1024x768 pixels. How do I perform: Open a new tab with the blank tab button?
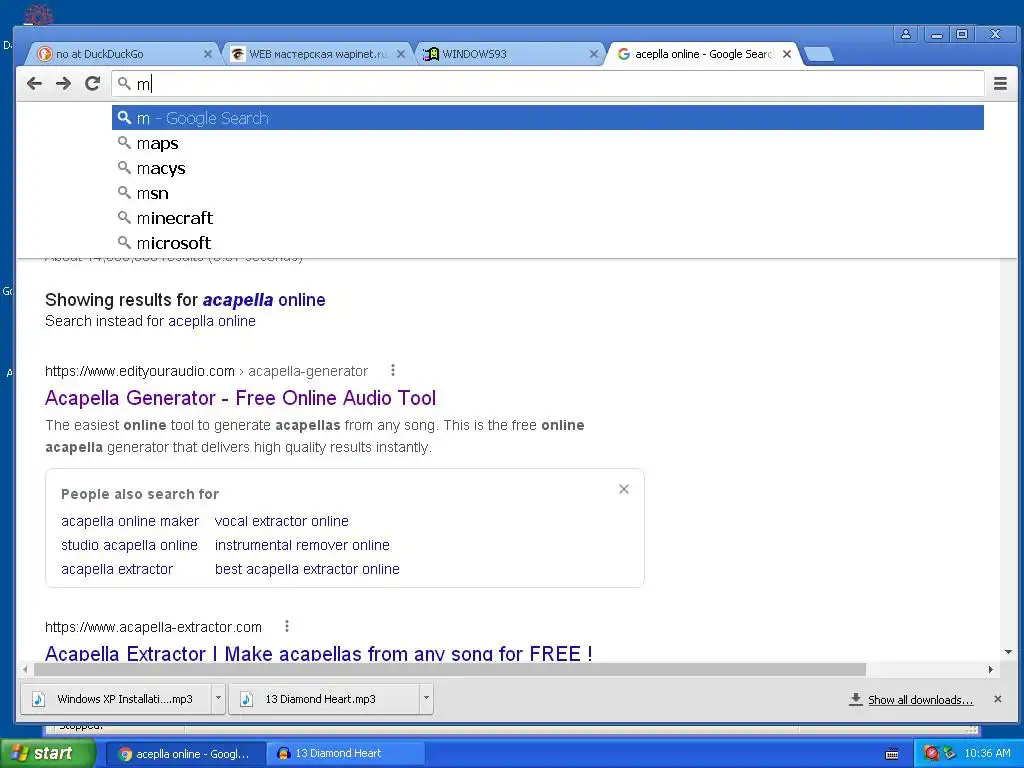point(819,55)
